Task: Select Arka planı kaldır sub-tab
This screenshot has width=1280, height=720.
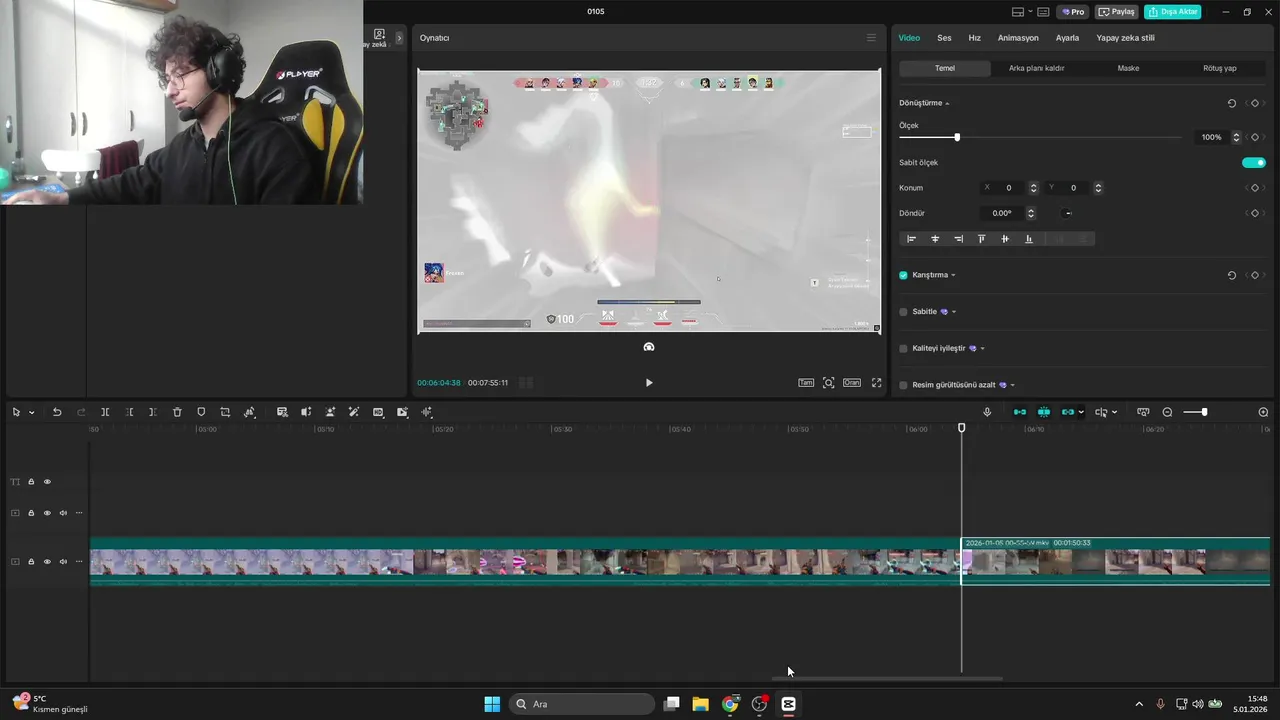Action: 1036,68
